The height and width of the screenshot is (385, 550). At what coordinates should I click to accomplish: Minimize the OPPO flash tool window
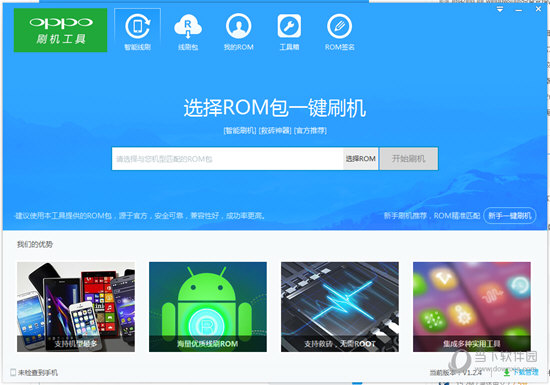coord(519,10)
